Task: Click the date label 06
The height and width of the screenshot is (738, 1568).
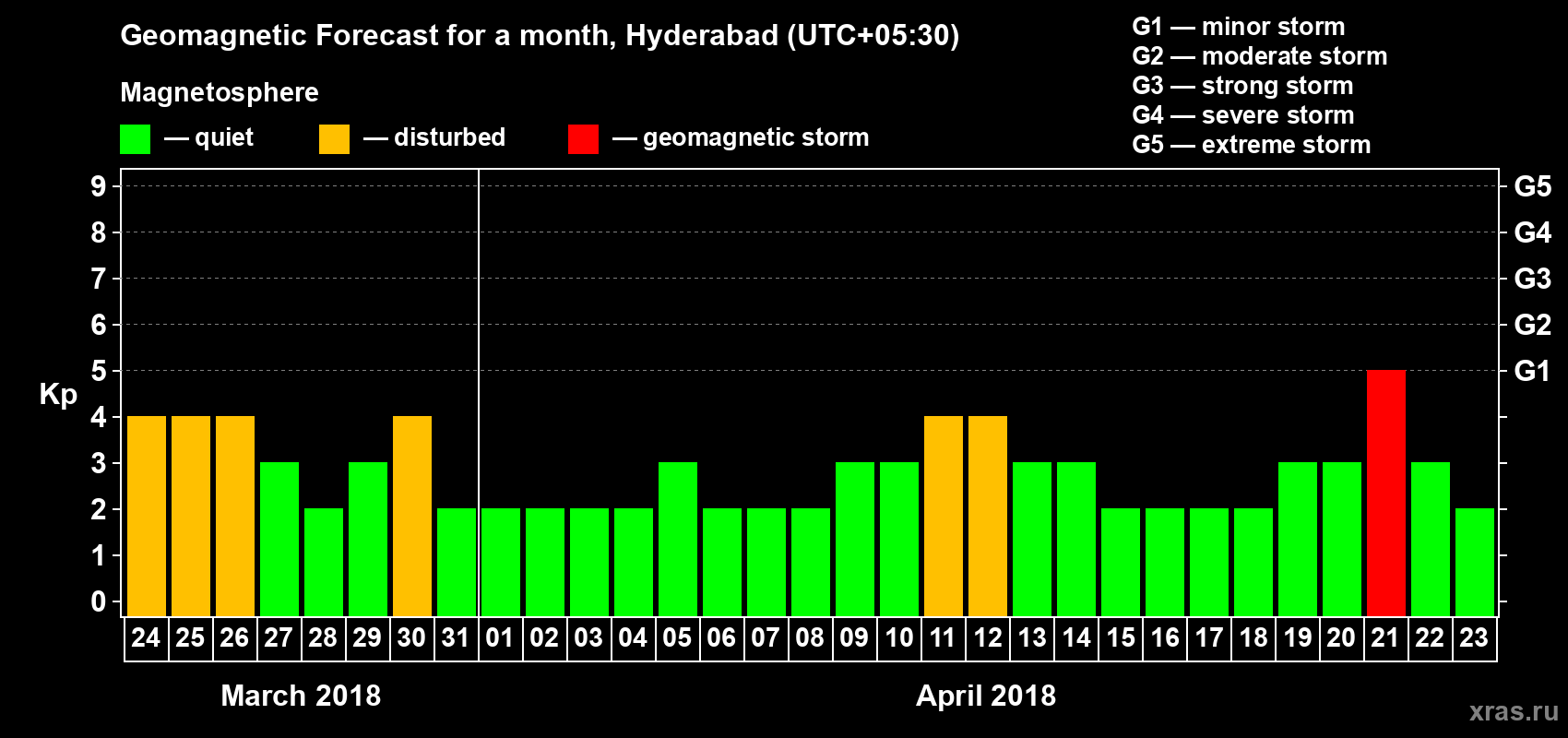Action: [x=721, y=637]
